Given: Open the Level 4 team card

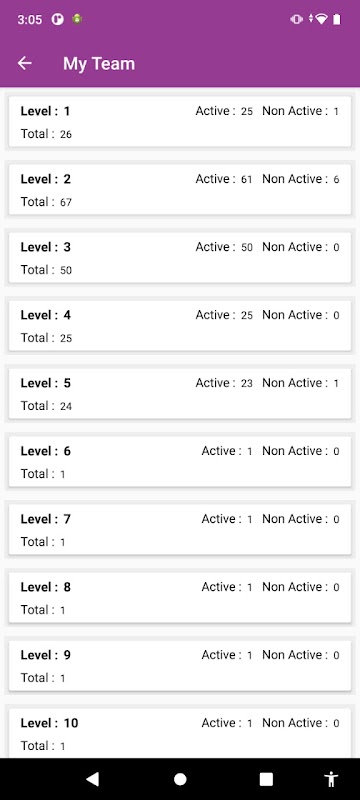Looking at the screenshot, I should click(180, 325).
